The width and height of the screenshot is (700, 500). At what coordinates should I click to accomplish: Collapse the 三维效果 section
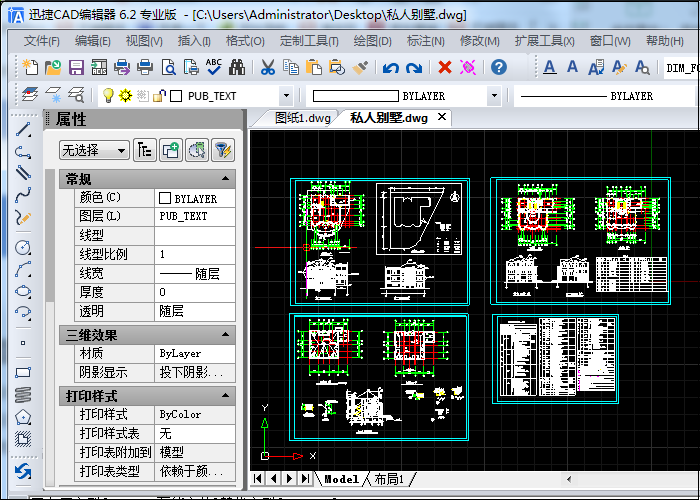pos(225,334)
